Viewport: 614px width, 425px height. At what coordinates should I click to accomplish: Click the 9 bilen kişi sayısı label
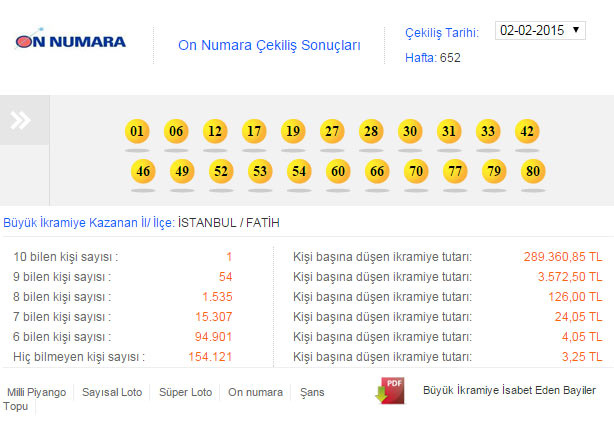click(x=62, y=277)
